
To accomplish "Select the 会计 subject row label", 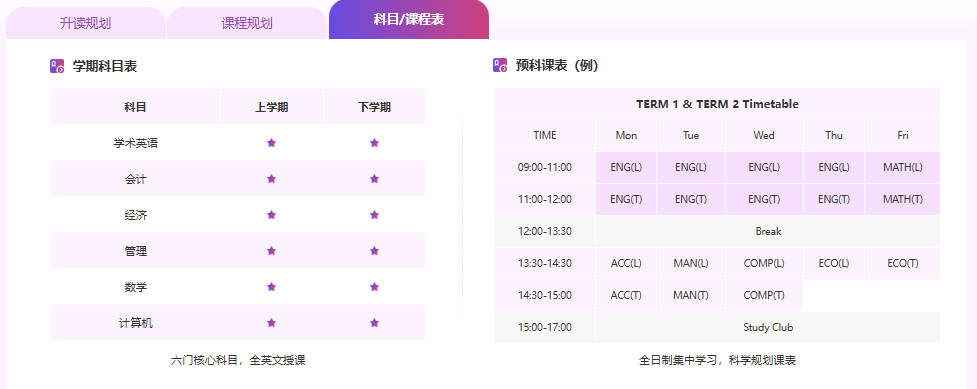I will coord(135,180).
